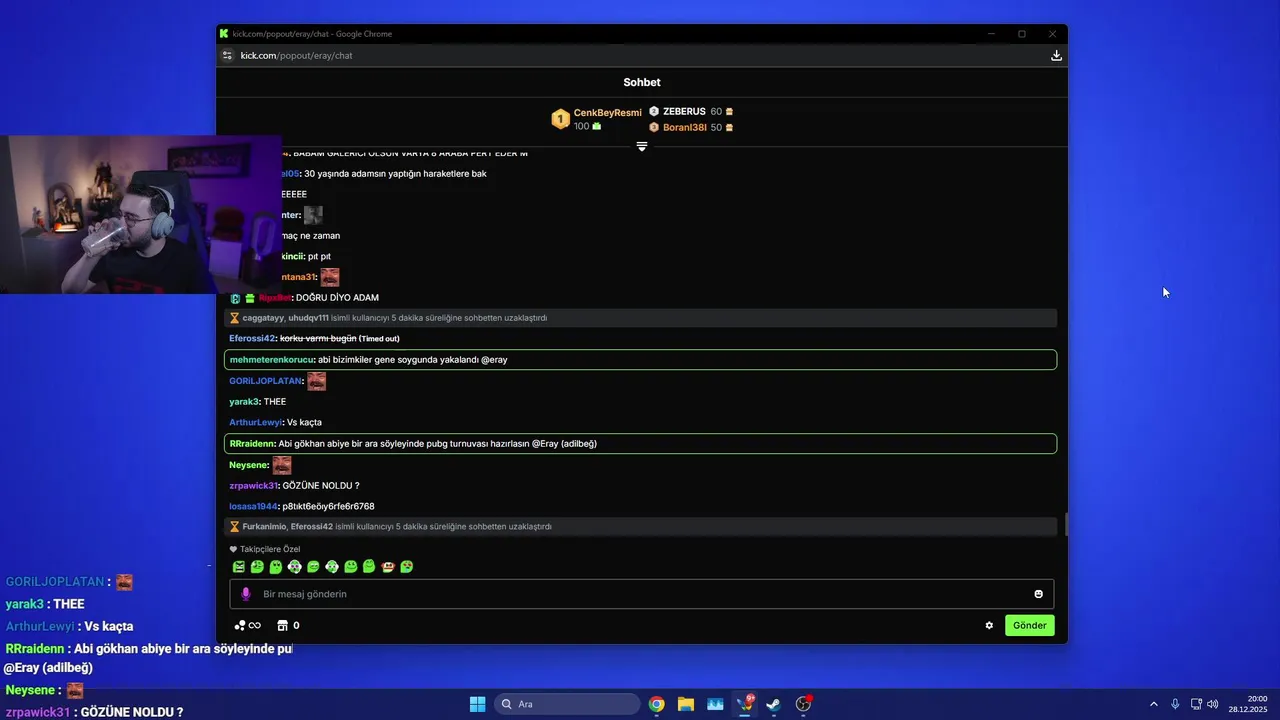This screenshot has width=1280, height=720.
Task: Click gift icon next to ZEBERUS 60
Action: tap(729, 112)
